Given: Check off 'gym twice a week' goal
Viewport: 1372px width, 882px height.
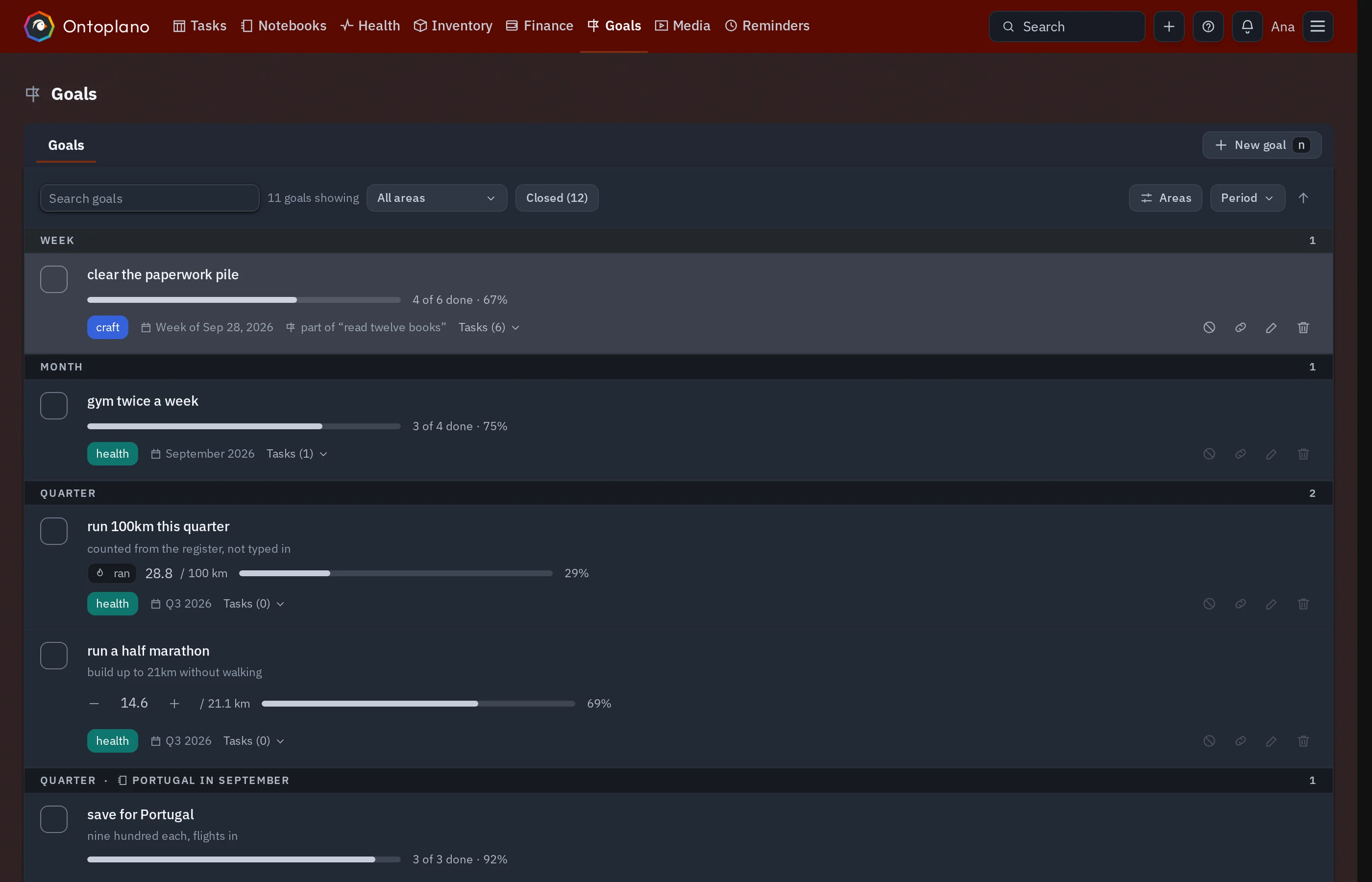Looking at the screenshot, I should point(54,406).
